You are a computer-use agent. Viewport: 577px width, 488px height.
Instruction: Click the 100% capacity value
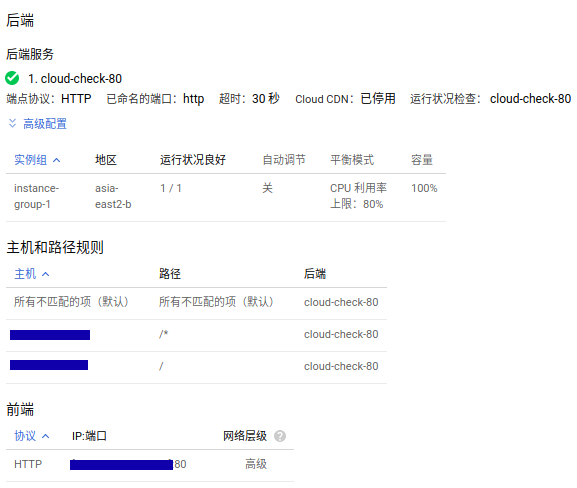tap(424, 188)
